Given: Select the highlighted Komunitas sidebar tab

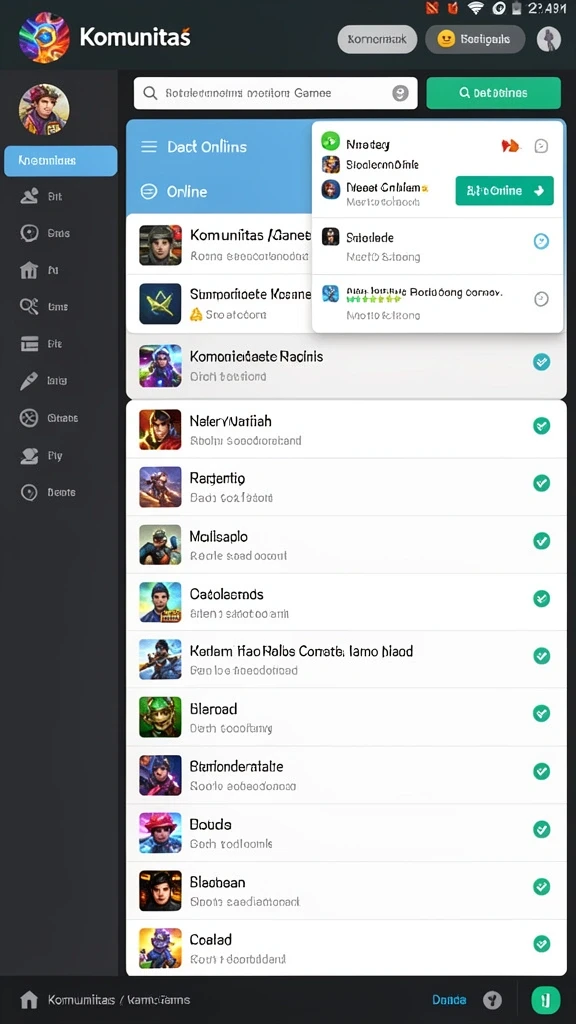Looking at the screenshot, I should pyautogui.click(x=61, y=161).
